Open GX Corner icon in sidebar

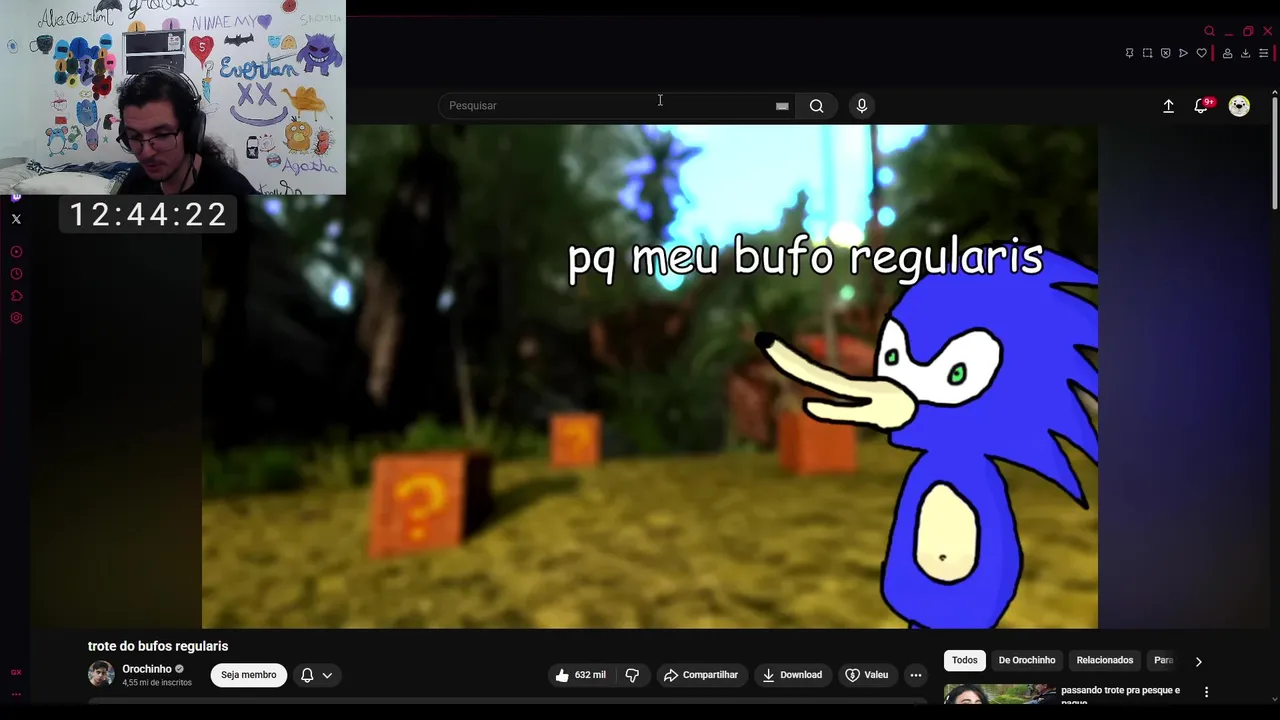[16, 672]
